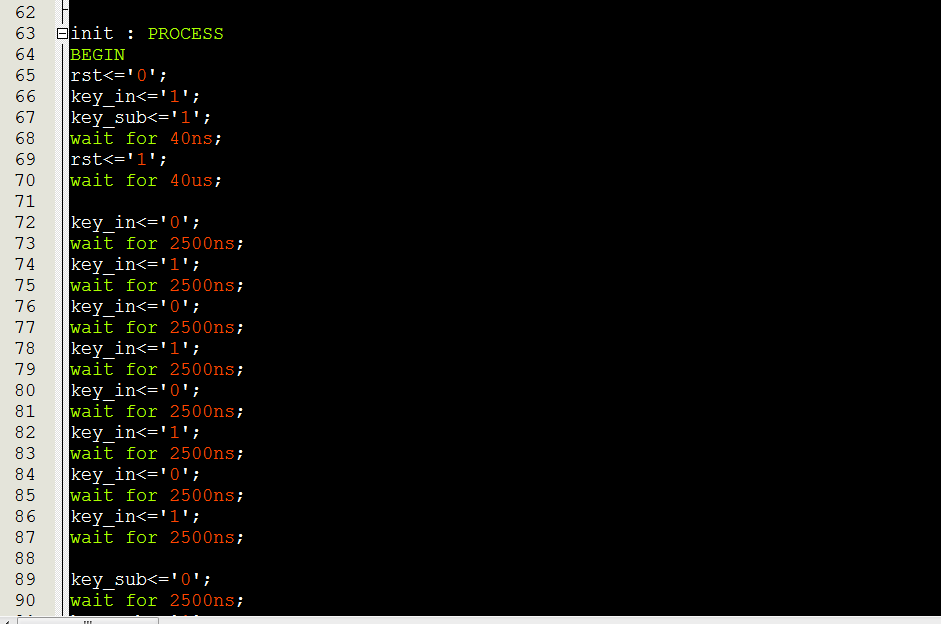Click the 'wait for 40ns' line
Image resolution: width=941 pixels, height=624 pixels.
tap(146, 139)
